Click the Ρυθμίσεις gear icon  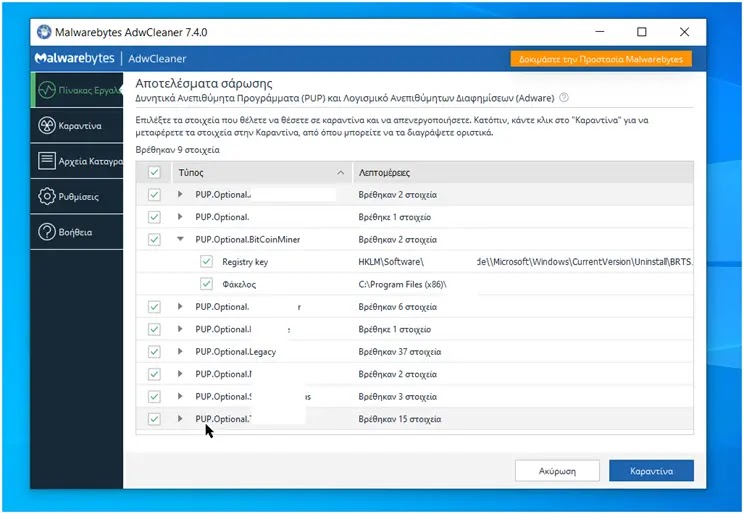(x=47, y=196)
